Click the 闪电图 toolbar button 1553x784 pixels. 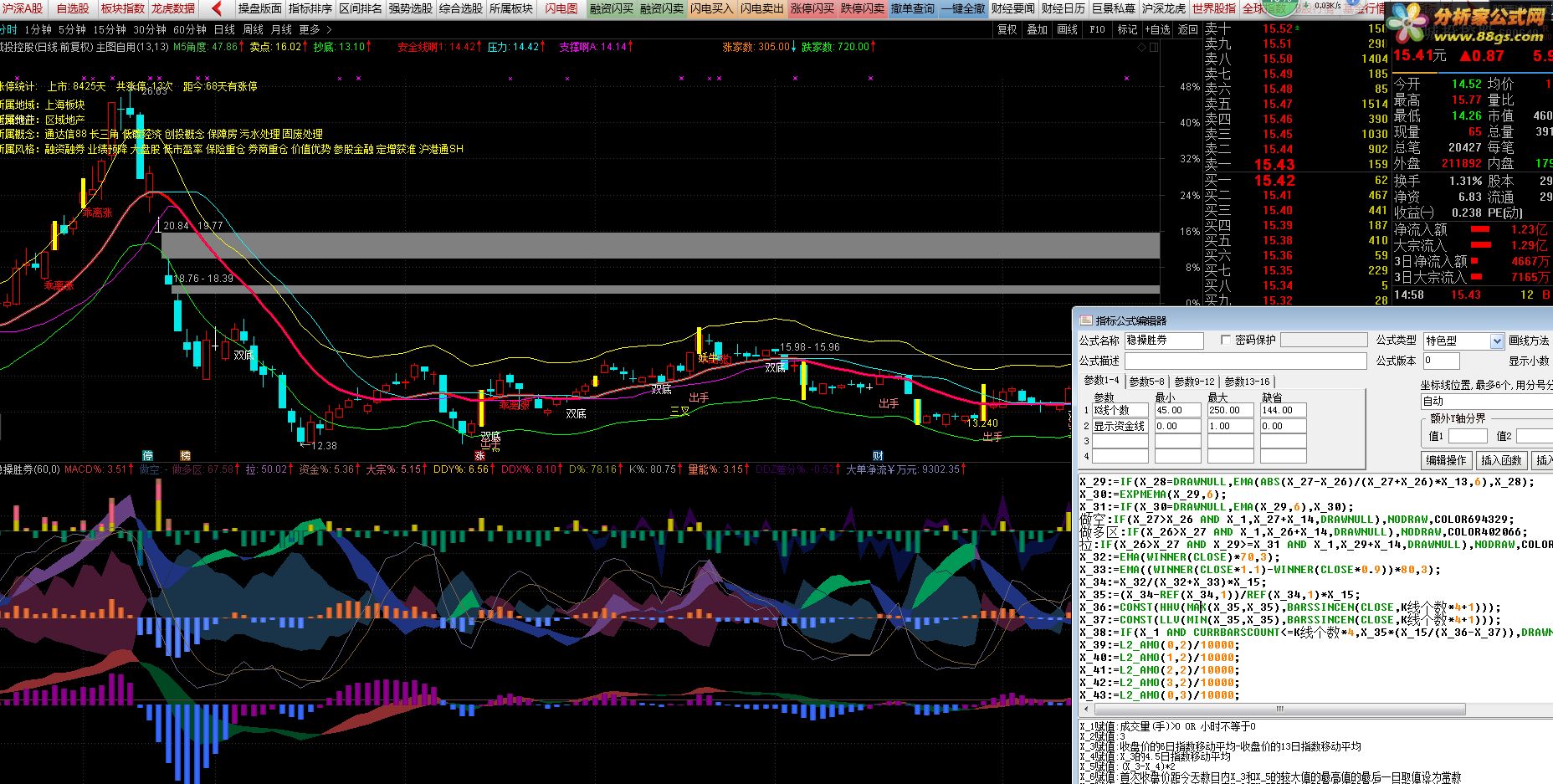point(561,8)
